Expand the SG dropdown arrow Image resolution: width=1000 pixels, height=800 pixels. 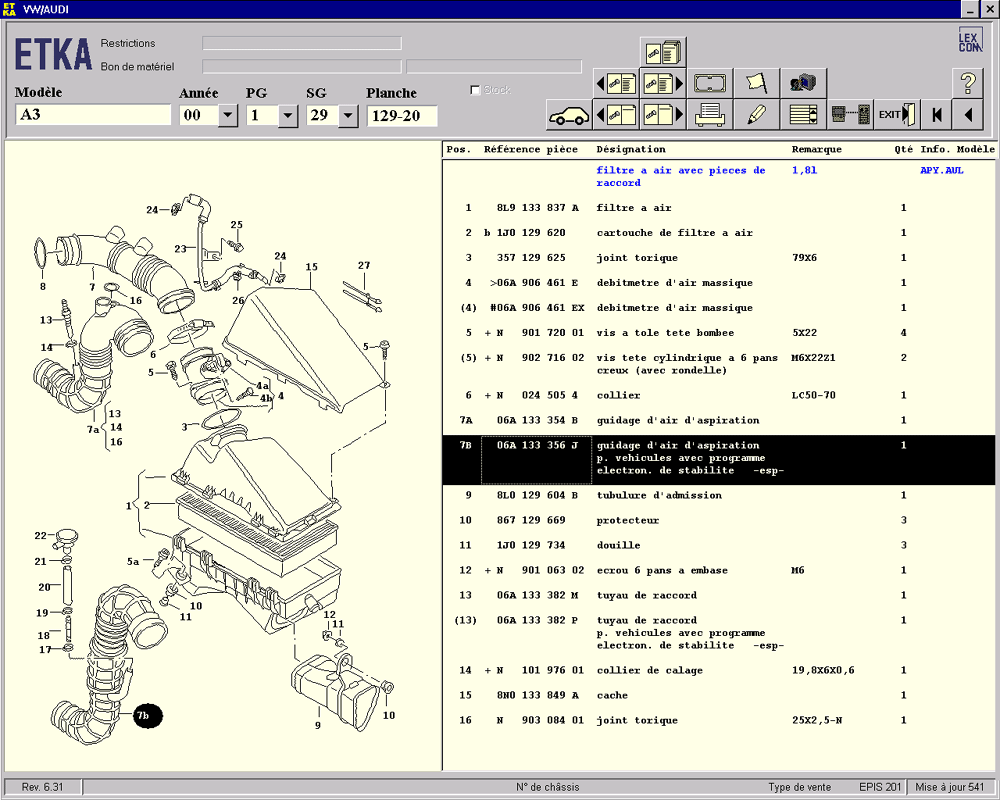coord(348,116)
